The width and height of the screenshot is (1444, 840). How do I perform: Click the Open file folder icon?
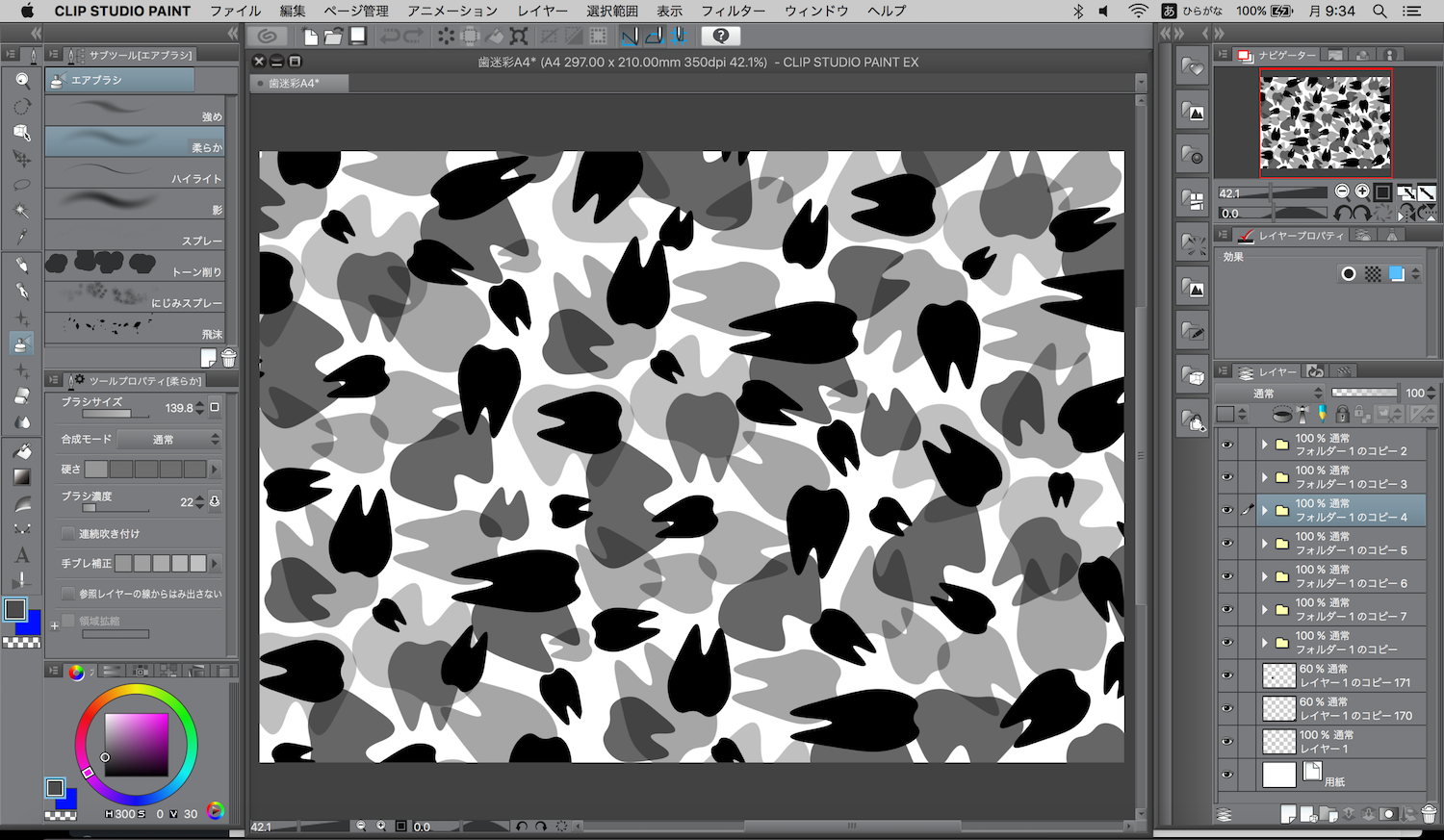(333, 36)
